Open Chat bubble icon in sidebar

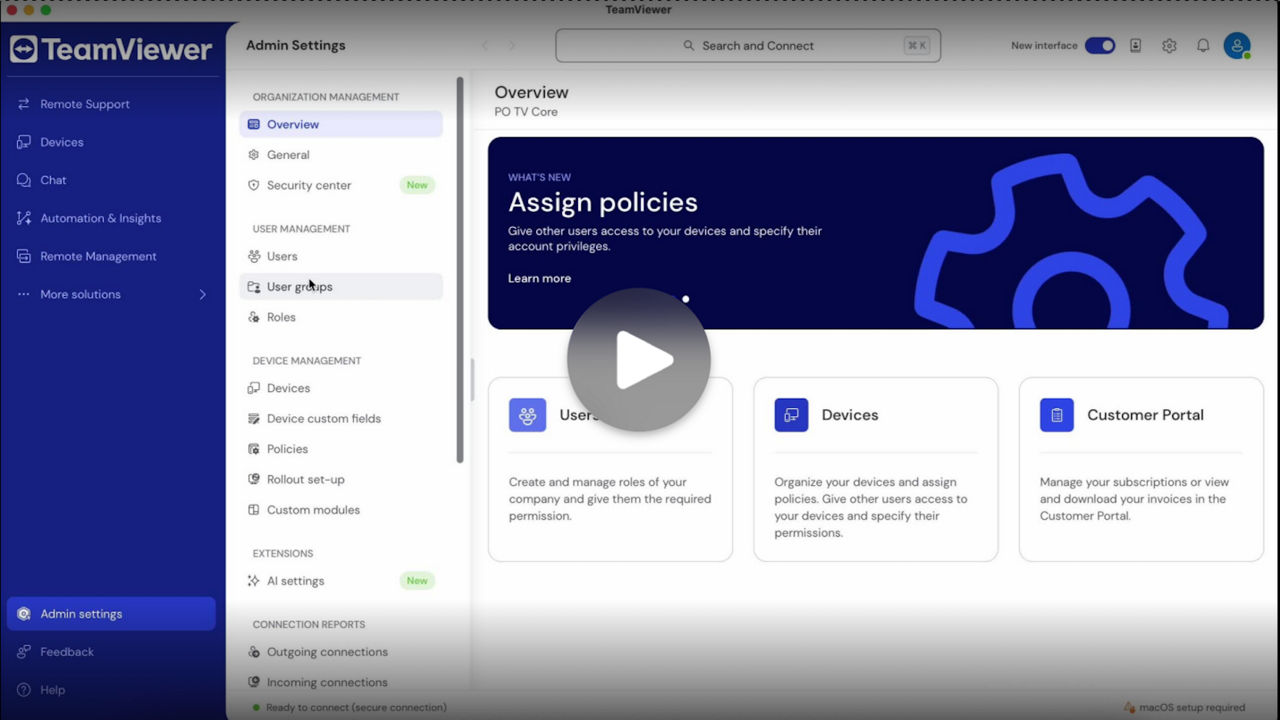tap(24, 180)
